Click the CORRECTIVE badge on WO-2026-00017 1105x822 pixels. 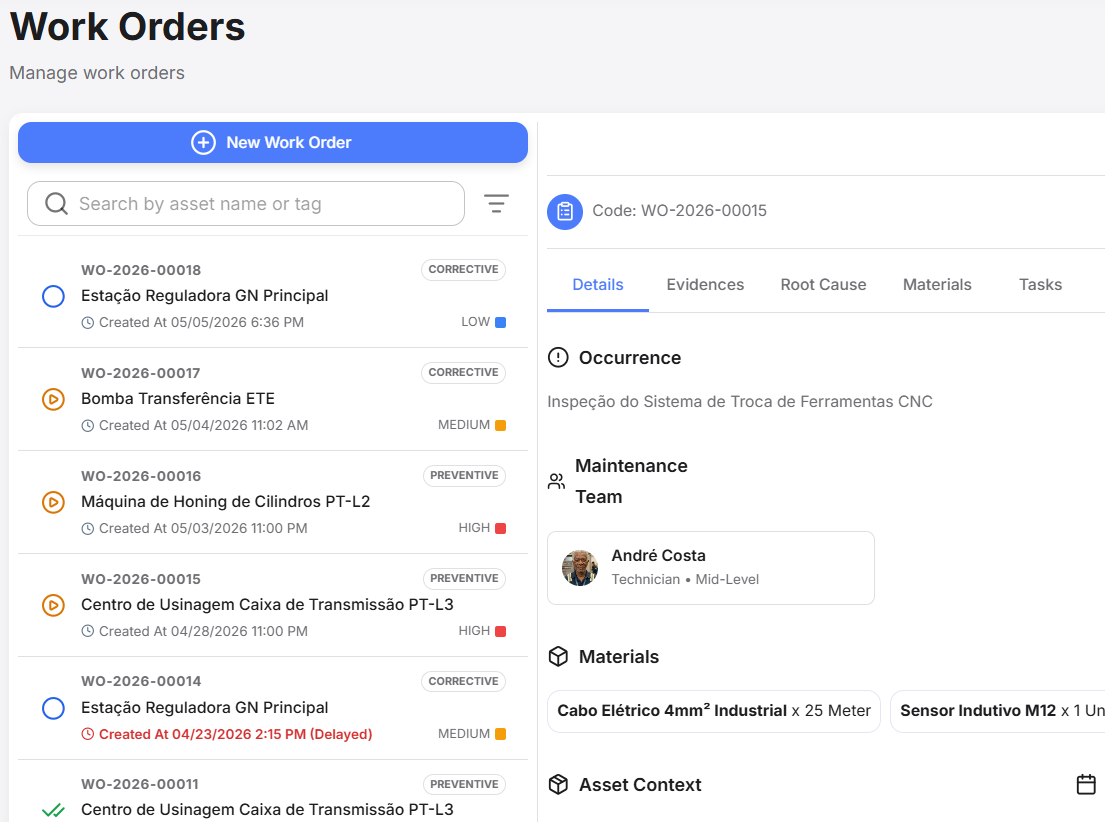[463, 372]
